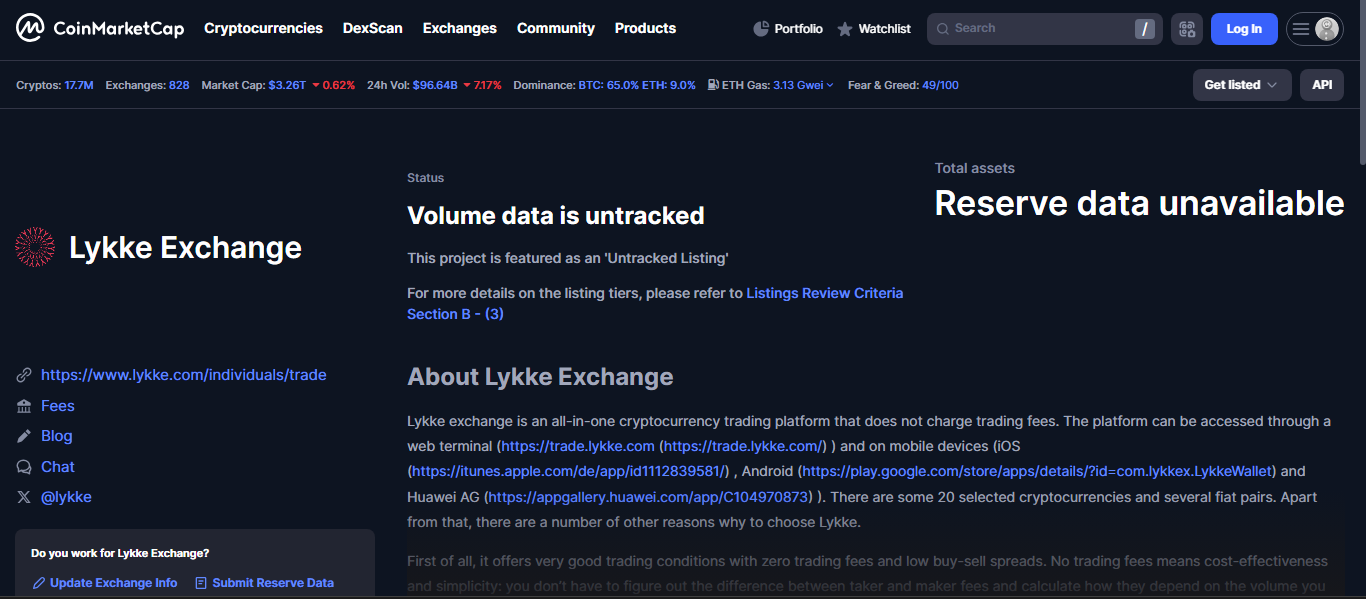This screenshot has height=599, width=1366.
Task: Open the Blog via its pencil icon
Action: (x=24, y=436)
